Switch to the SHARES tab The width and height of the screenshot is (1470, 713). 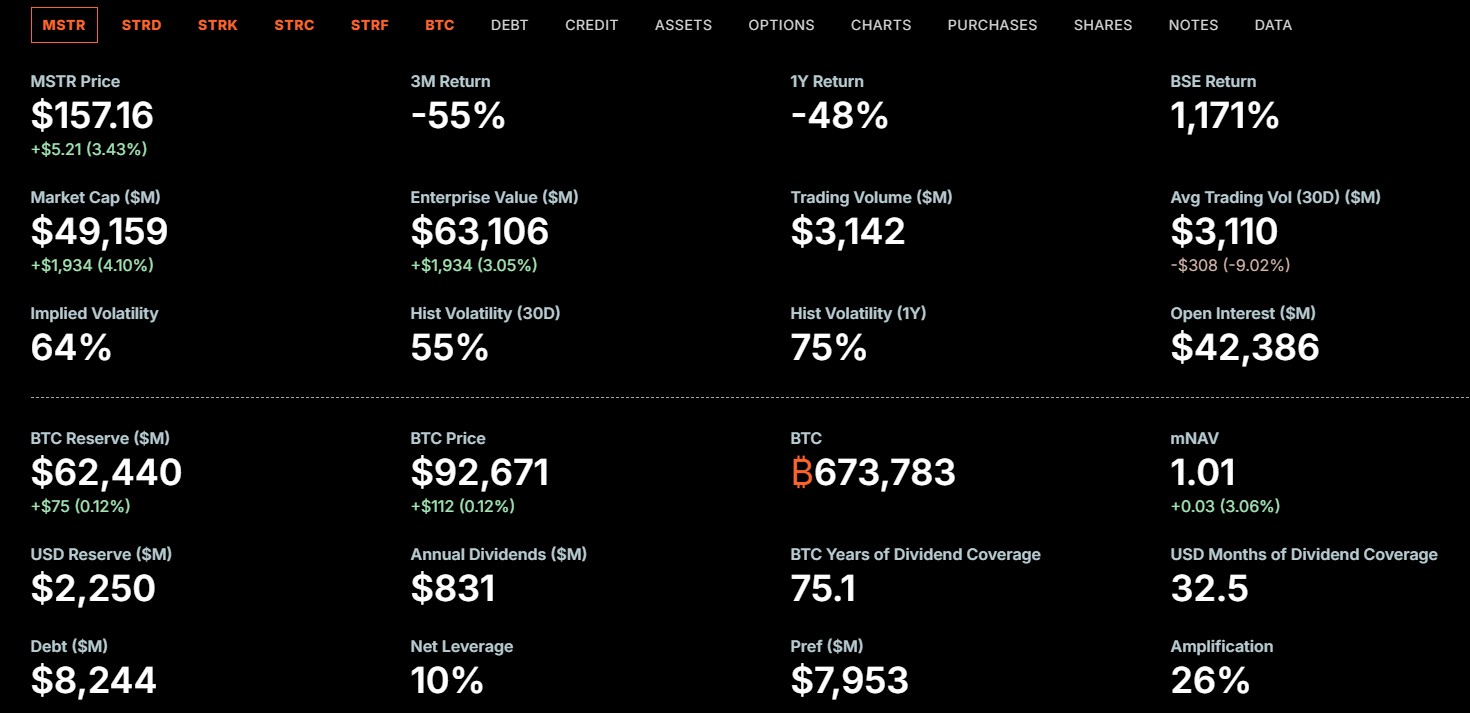[x=1103, y=25]
